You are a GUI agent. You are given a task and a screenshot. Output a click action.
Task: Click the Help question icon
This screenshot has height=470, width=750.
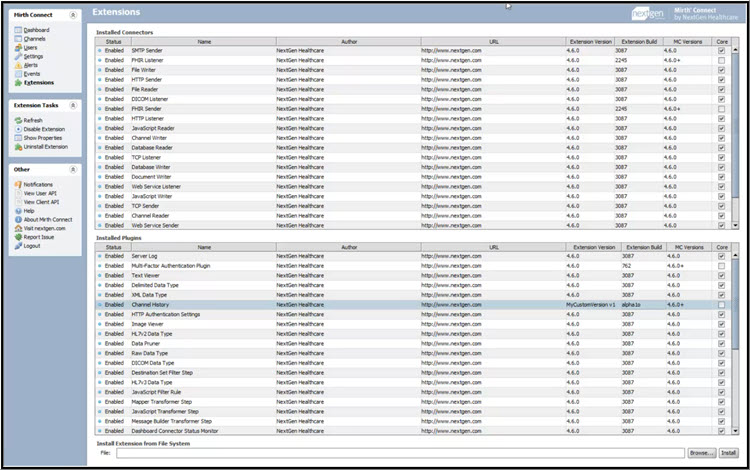pyautogui.click(x=18, y=211)
